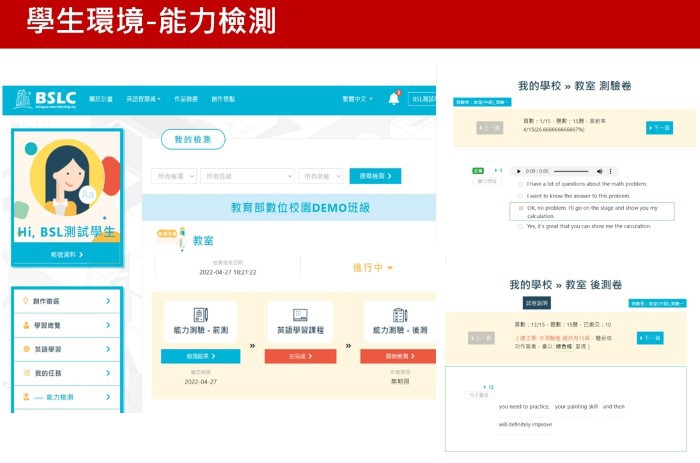Open 學習總覽 in the sidebar

[66, 325]
